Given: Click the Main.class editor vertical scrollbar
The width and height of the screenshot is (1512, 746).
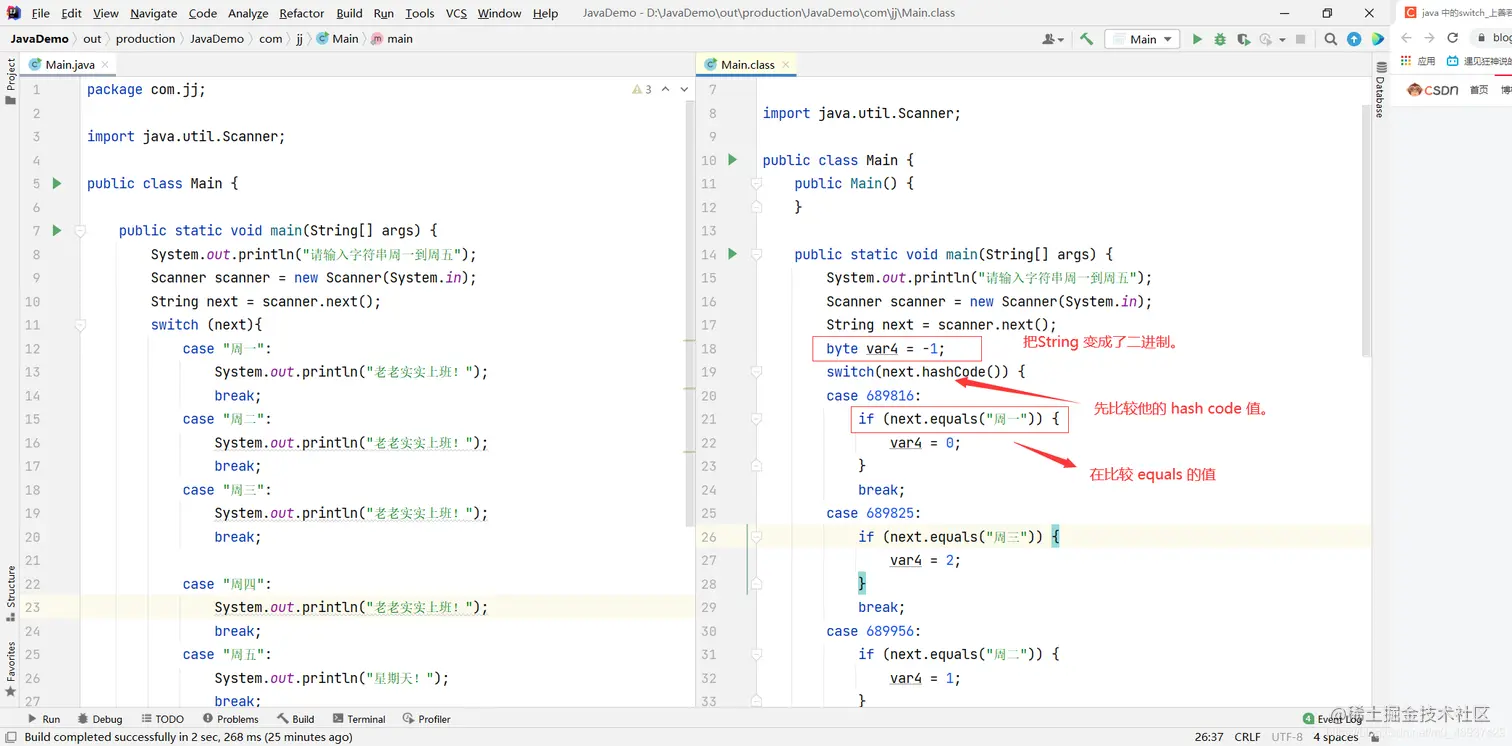Looking at the screenshot, I should coord(1366,230).
